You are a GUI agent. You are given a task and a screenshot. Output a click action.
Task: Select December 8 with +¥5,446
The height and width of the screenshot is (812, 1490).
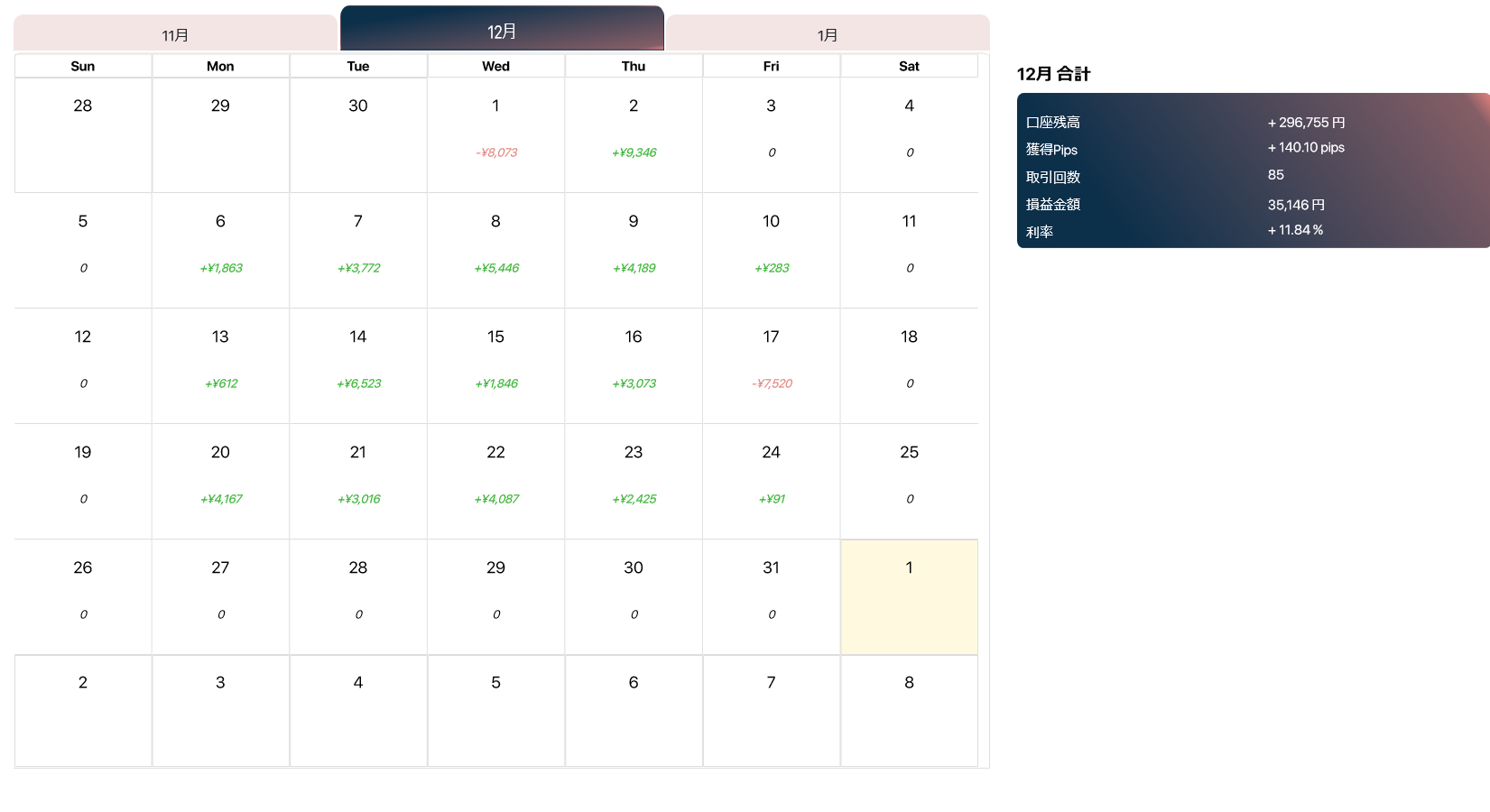[x=495, y=251]
